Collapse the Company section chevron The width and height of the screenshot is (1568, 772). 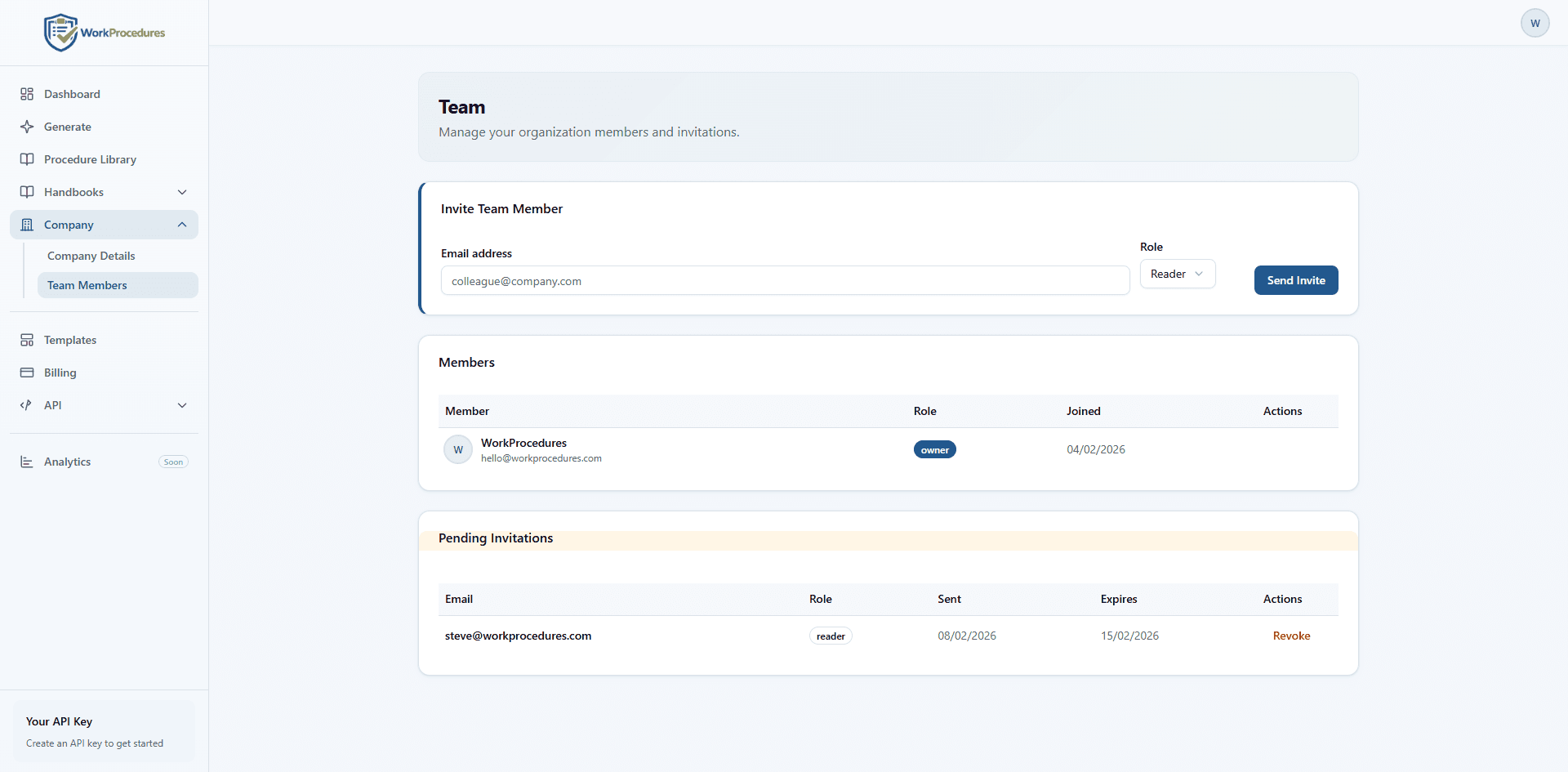pos(182,225)
